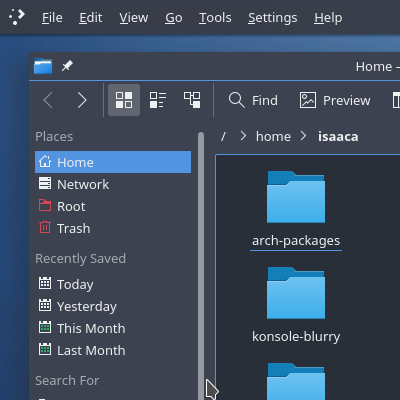This screenshot has height=400, width=400.
Task: Click home in the breadcrumb path
Action: click(x=273, y=137)
